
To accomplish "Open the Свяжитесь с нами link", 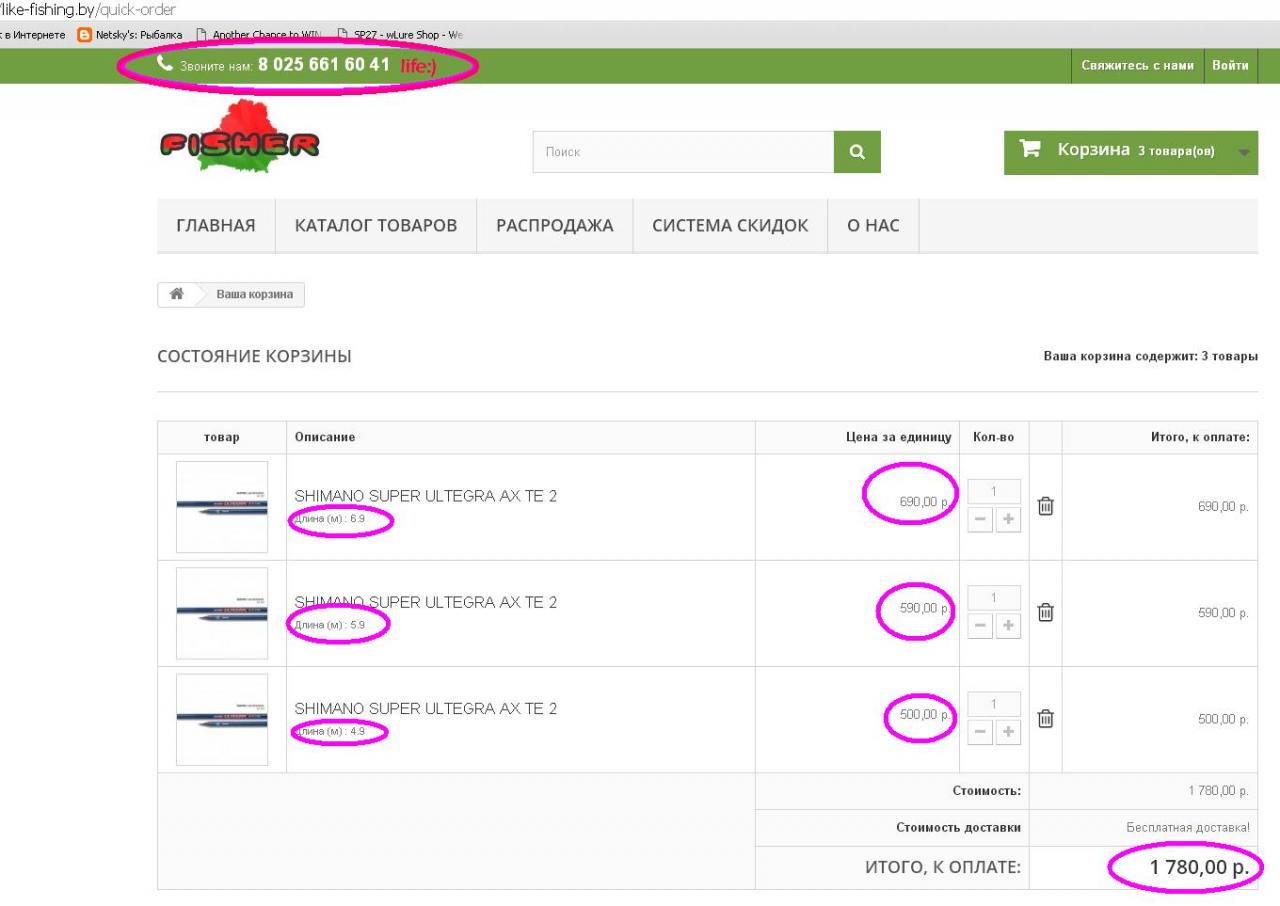I will [1137, 65].
